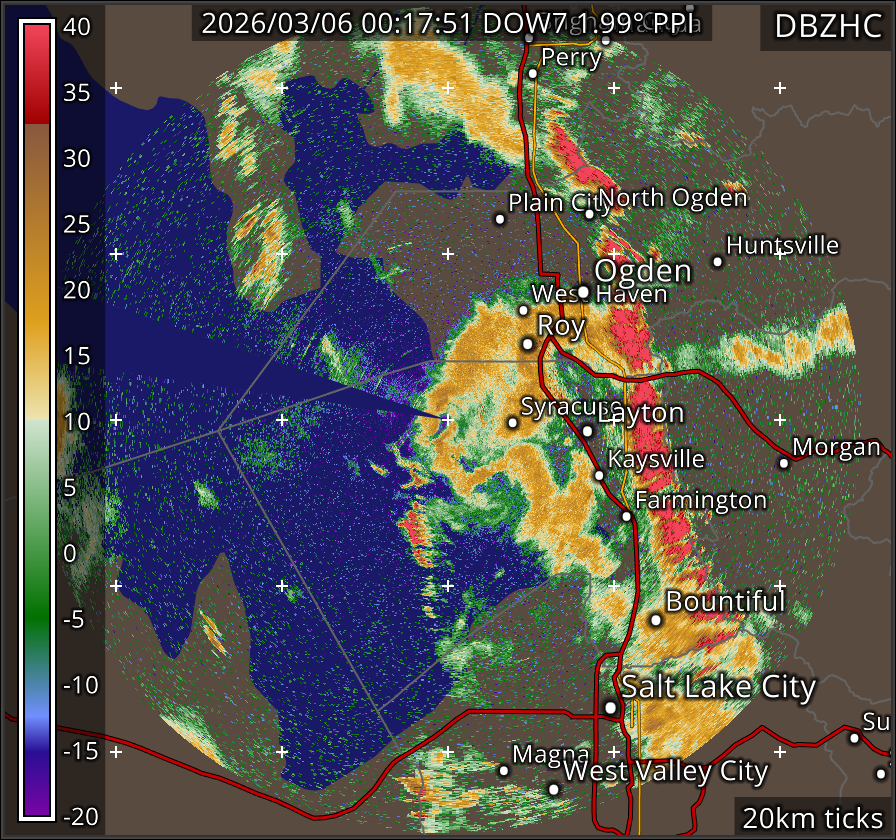
Task: Pick the Plain City marker dot
Action: click(500, 219)
